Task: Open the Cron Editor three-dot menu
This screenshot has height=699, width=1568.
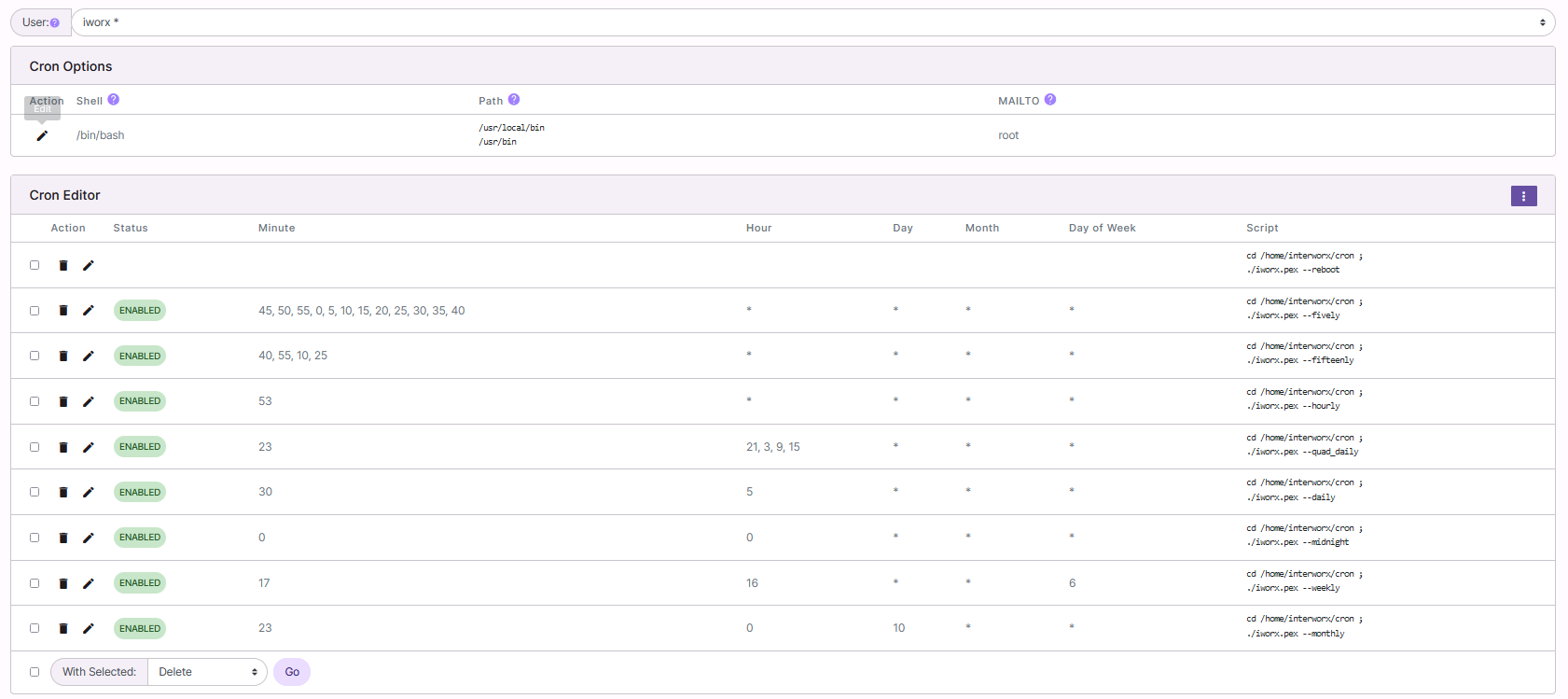Action: coord(1523,196)
